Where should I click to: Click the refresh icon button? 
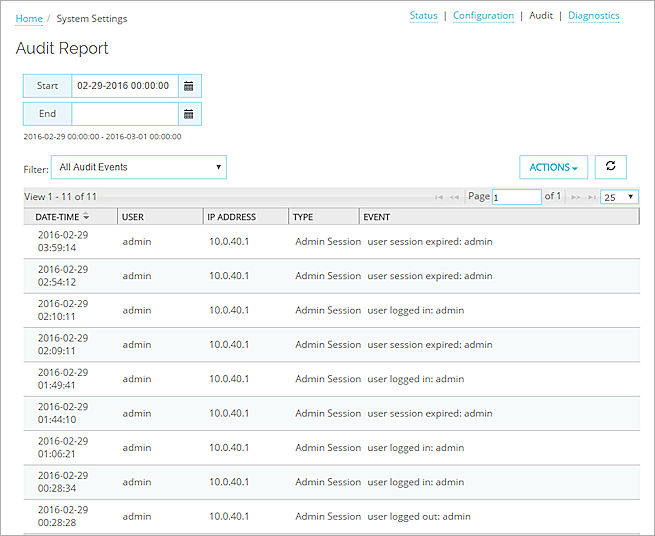[610, 167]
